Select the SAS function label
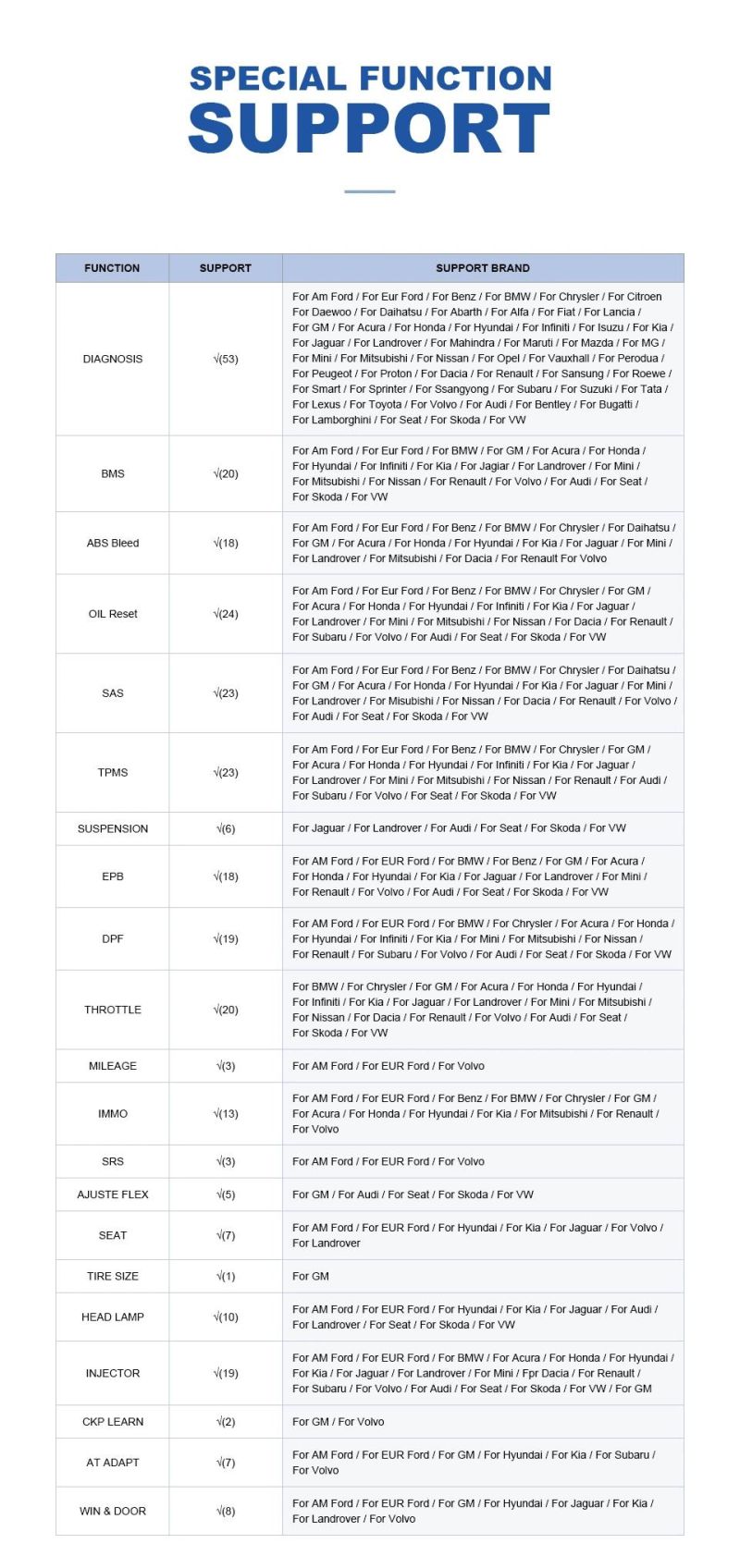 click(x=113, y=693)
